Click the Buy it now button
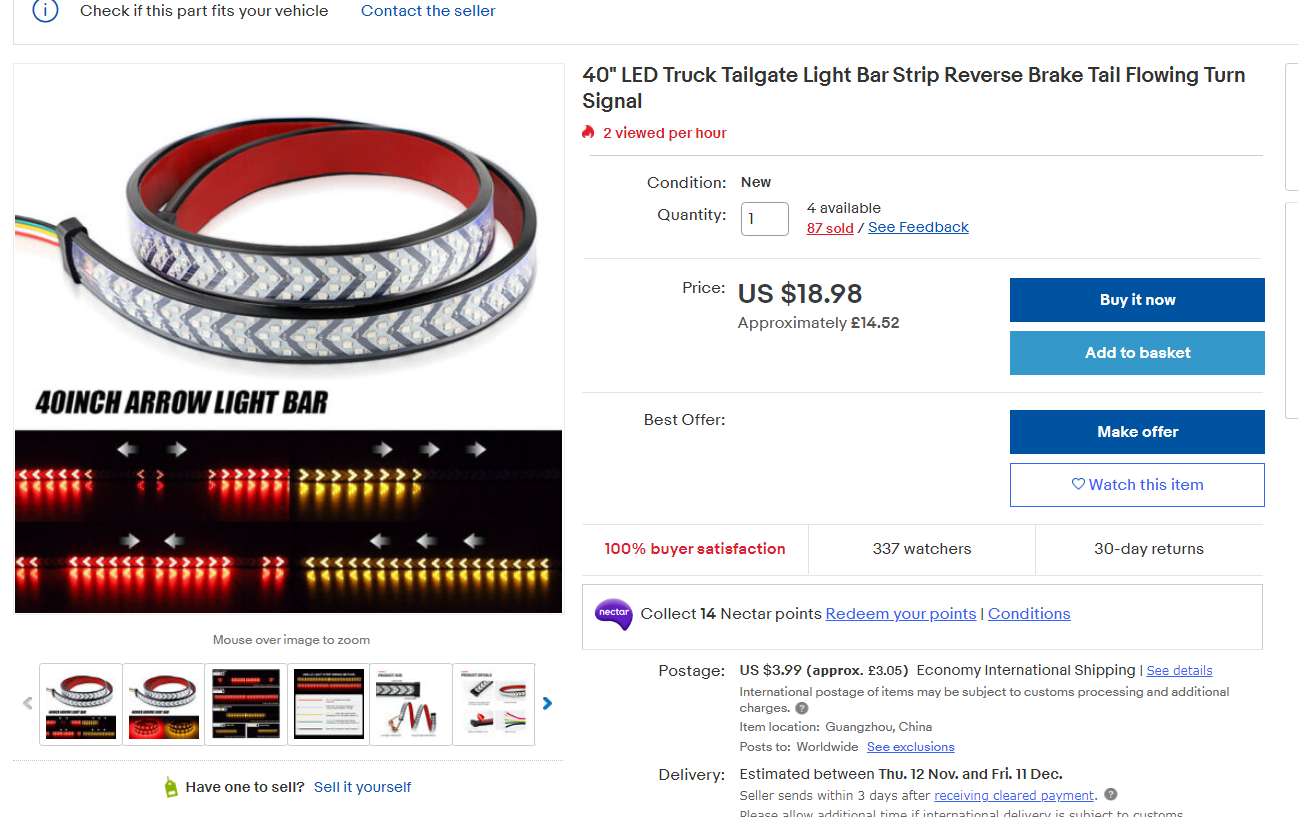1298x817 pixels. 1137,300
